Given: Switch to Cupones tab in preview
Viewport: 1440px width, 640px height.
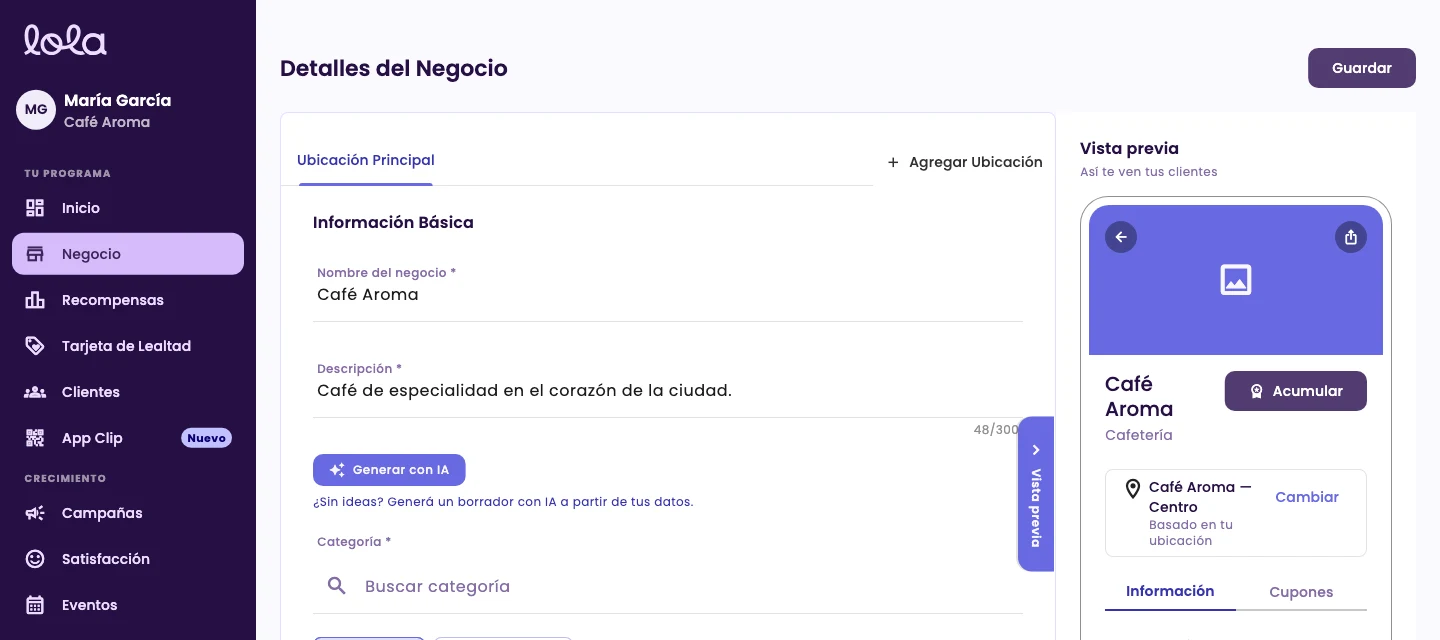Looking at the screenshot, I should click(1301, 592).
